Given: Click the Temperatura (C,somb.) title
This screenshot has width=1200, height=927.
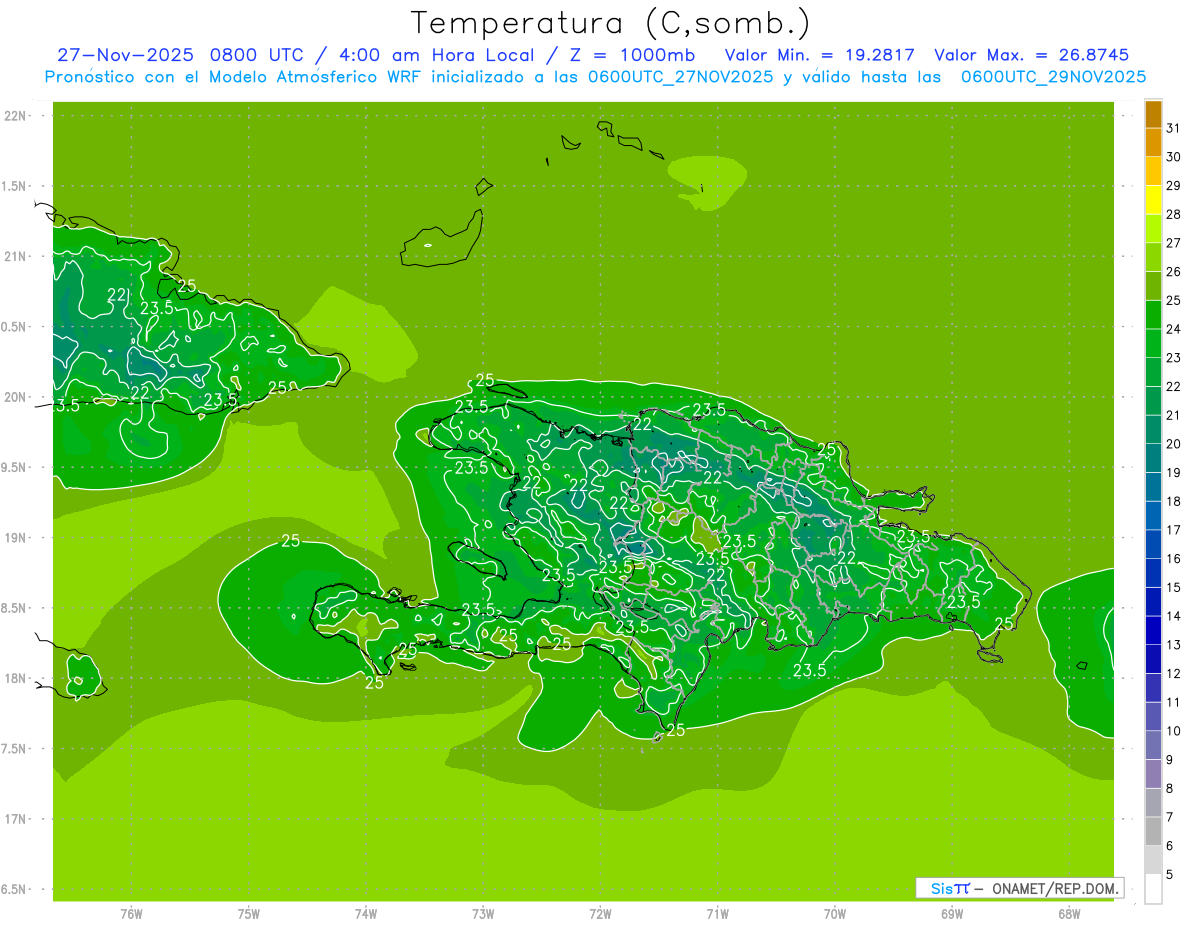Looking at the screenshot, I should [610, 23].
